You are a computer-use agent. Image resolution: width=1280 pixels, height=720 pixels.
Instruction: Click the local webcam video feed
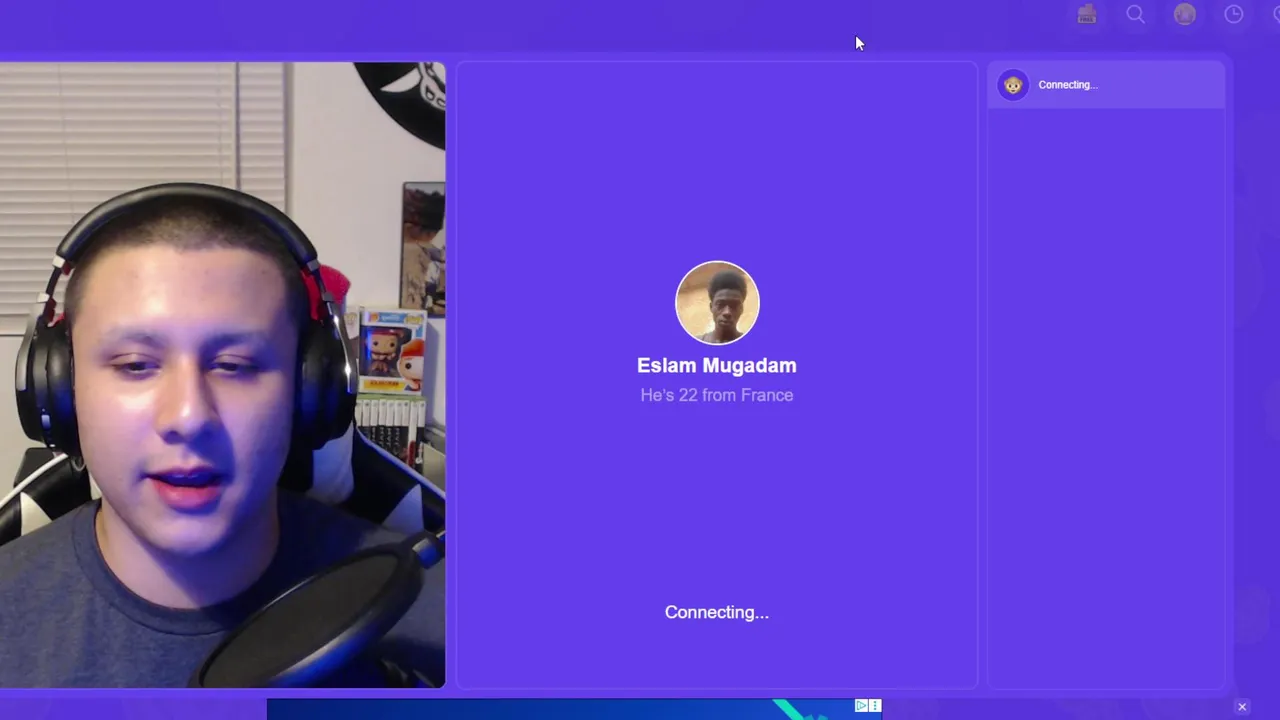tap(222, 375)
